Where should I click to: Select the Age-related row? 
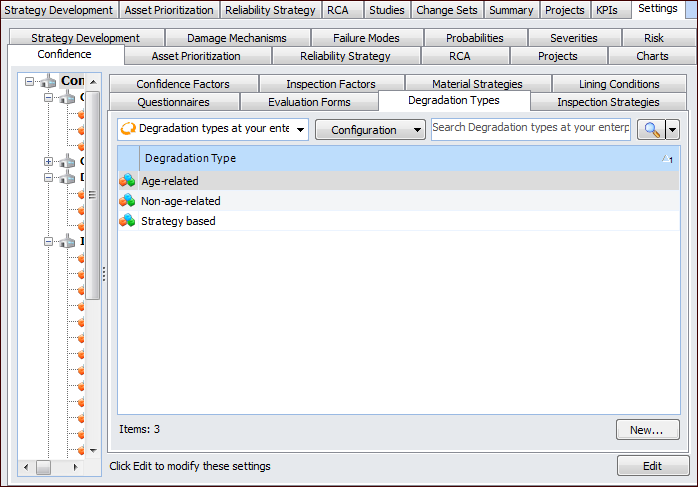point(398,181)
